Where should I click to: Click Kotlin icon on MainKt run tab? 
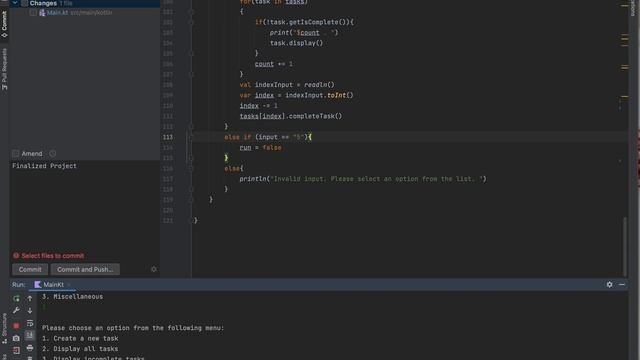[38, 284]
